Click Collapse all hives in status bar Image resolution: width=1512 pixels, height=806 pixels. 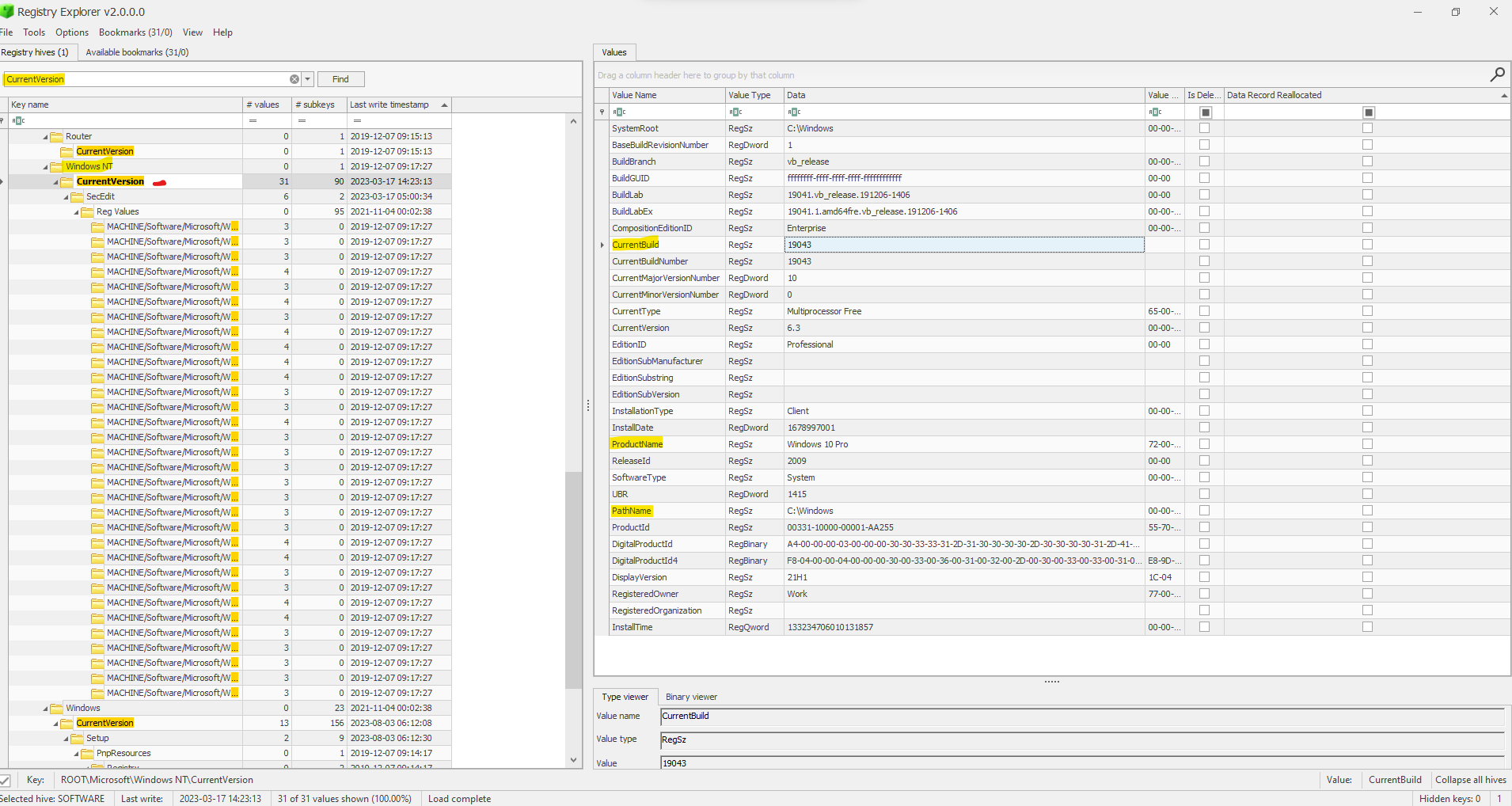point(1470,780)
